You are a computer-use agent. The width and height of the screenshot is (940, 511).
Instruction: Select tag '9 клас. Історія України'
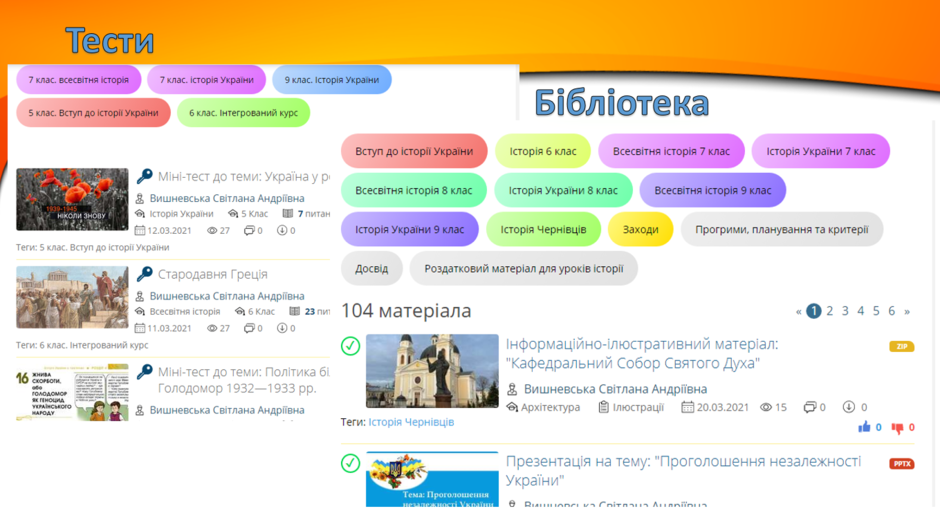332,80
